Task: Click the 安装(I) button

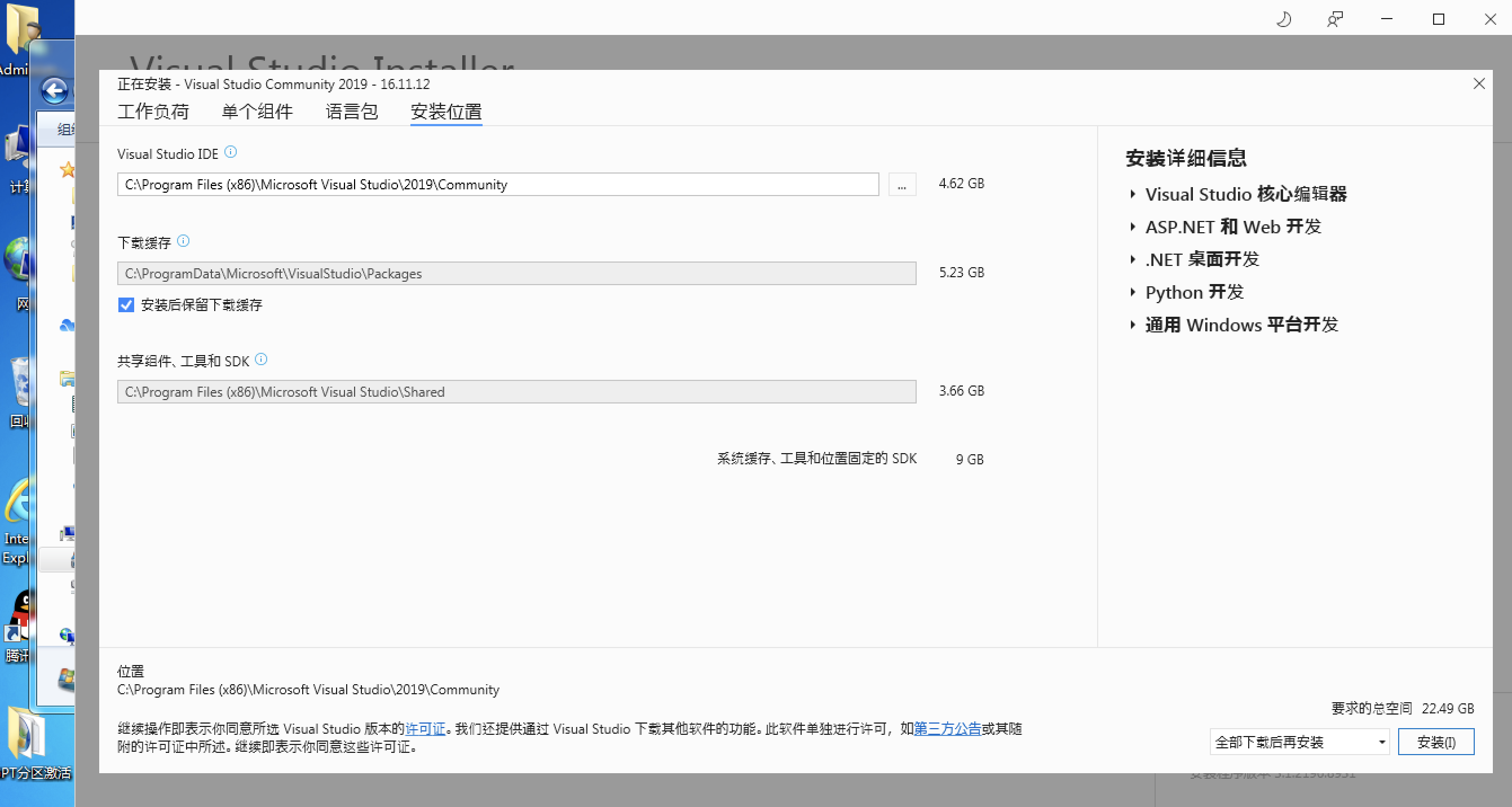Action: pyautogui.click(x=1436, y=742)
